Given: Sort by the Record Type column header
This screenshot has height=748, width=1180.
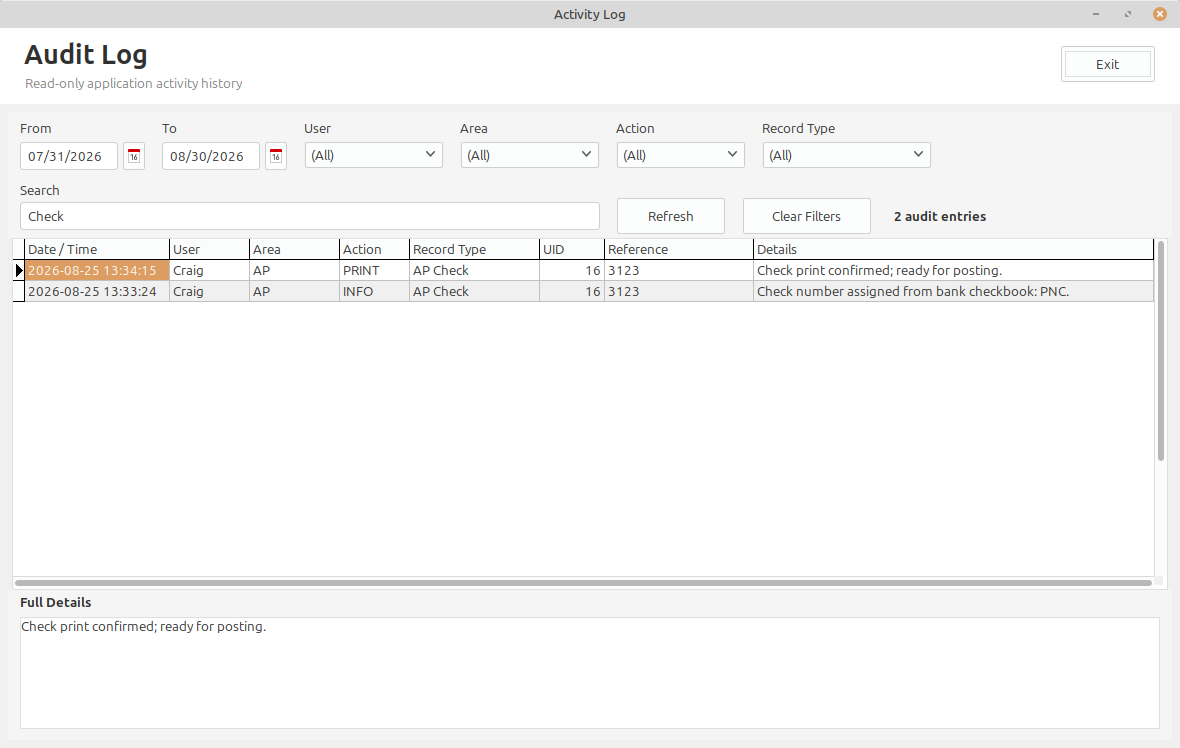Looking at the screenshot, I should pos(474,249).
